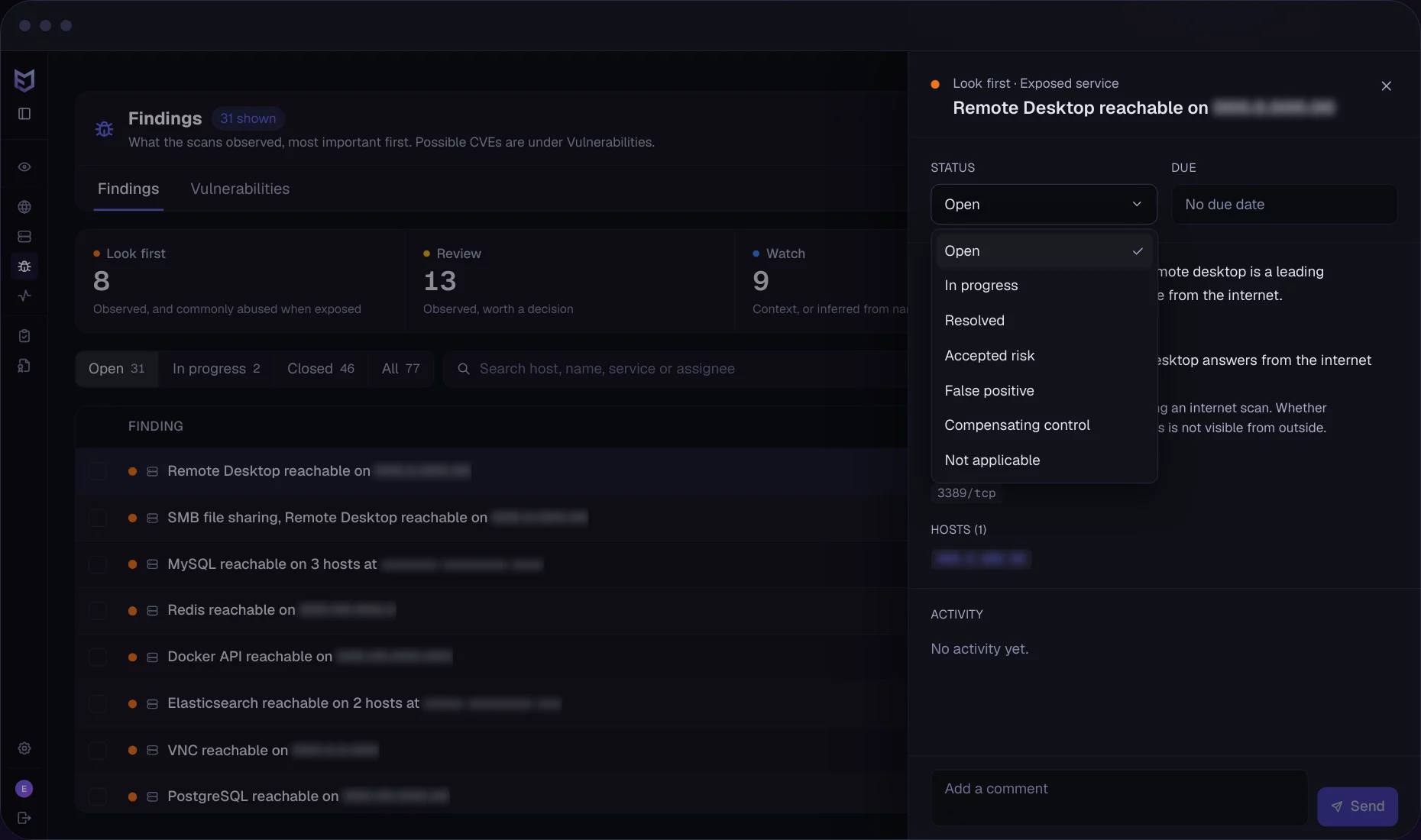Tick checkbox for MySQL reachable row
Screen dimensions: 1421x840
[x=98, y=564]
